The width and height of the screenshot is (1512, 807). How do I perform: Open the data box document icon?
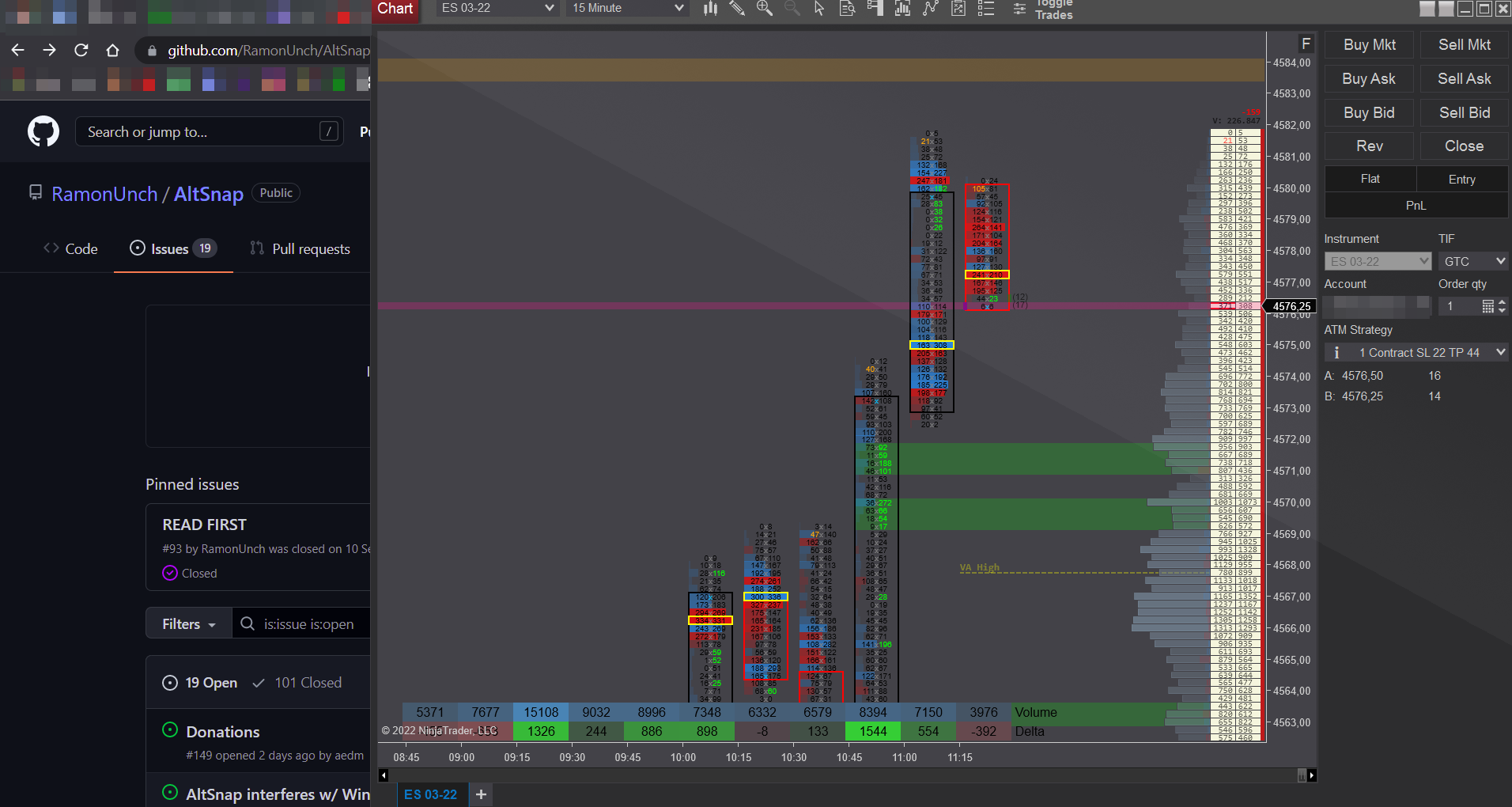(847, 8)
